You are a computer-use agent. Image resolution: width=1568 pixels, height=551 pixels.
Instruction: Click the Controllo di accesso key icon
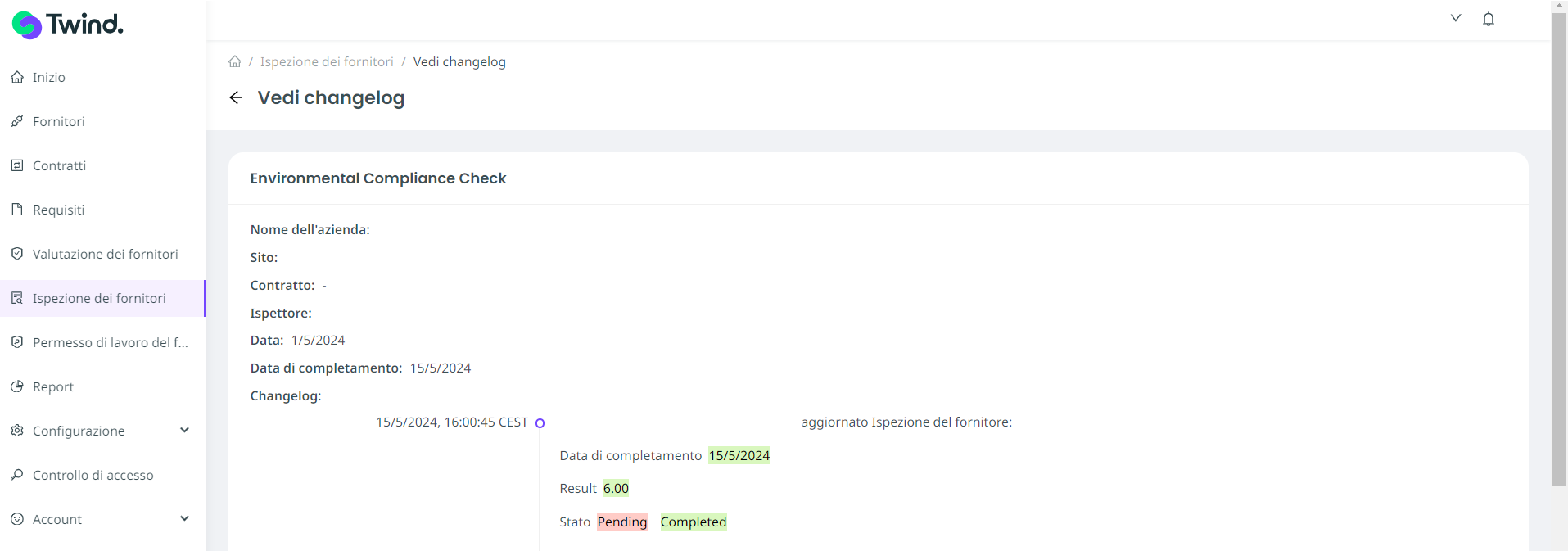(17, 475)
